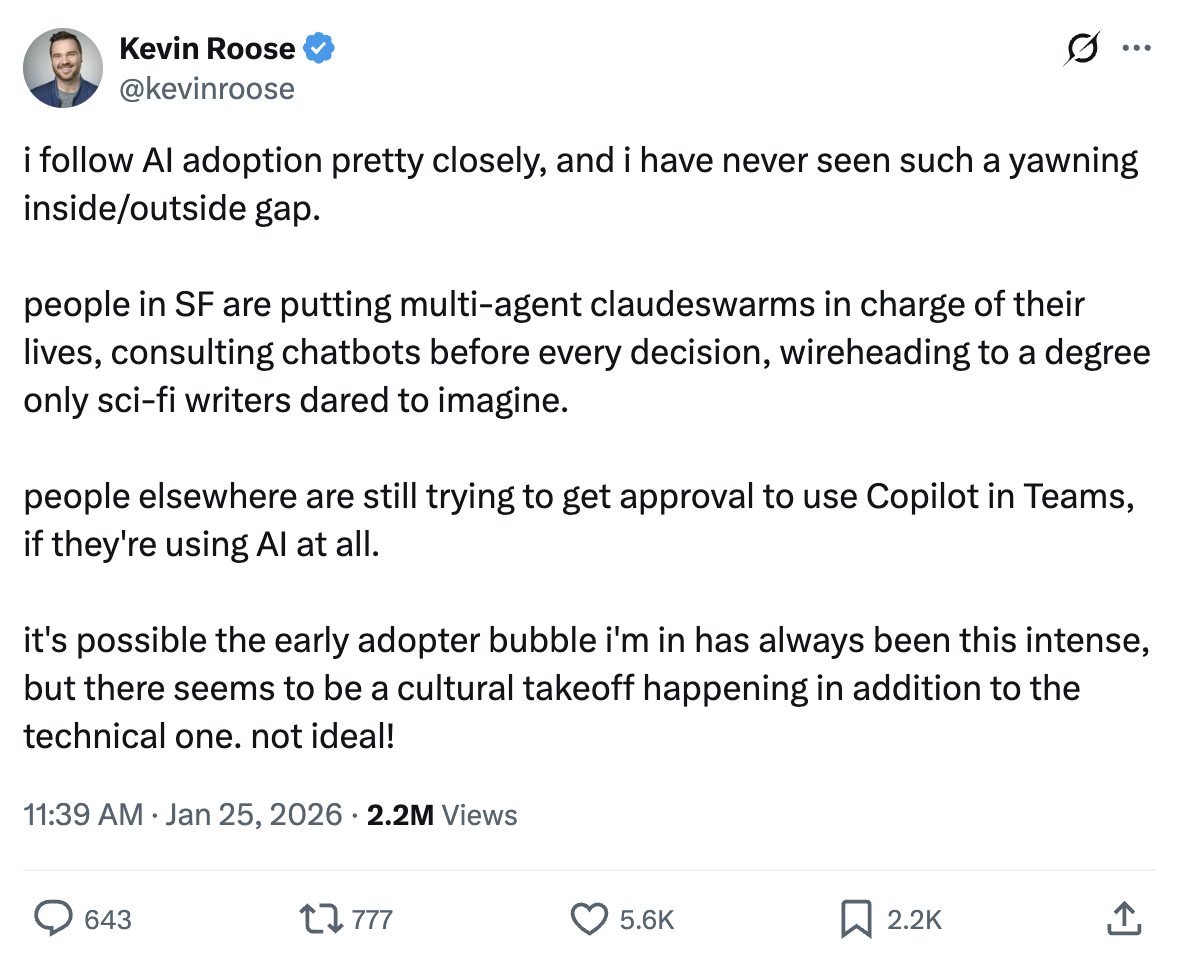Click the 5.6K likes count
Viewport: 1180px width, 958px height.
647,919
